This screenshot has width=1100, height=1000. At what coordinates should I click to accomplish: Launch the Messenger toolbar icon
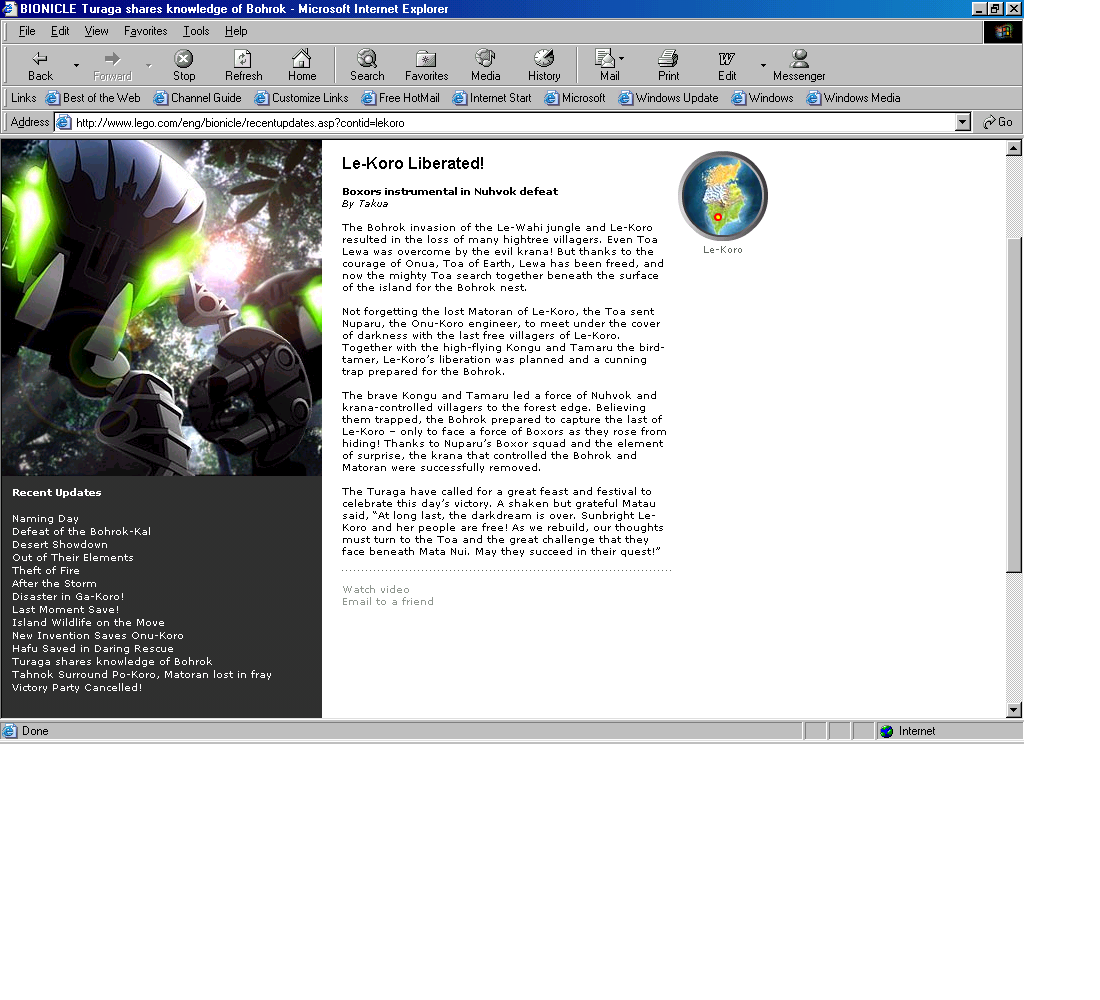(x=799, y=66)
